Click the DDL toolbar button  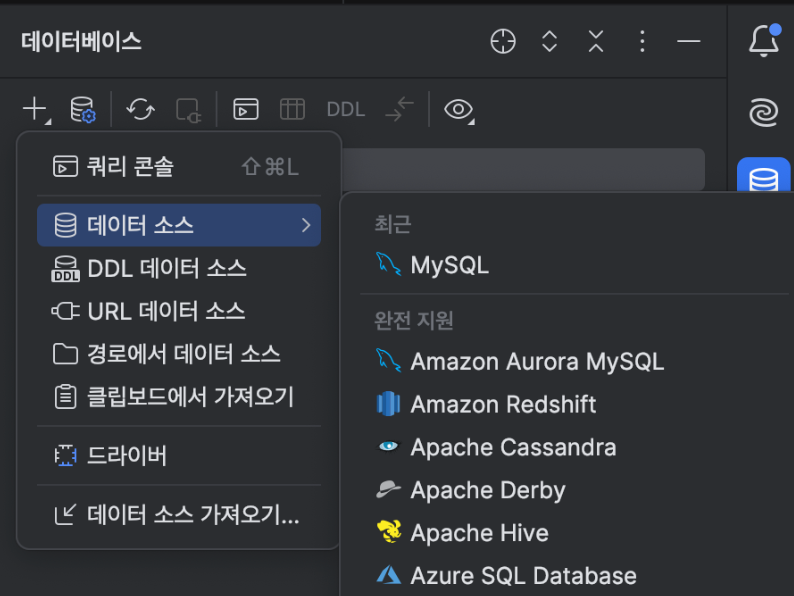click(x=345, y=109)
